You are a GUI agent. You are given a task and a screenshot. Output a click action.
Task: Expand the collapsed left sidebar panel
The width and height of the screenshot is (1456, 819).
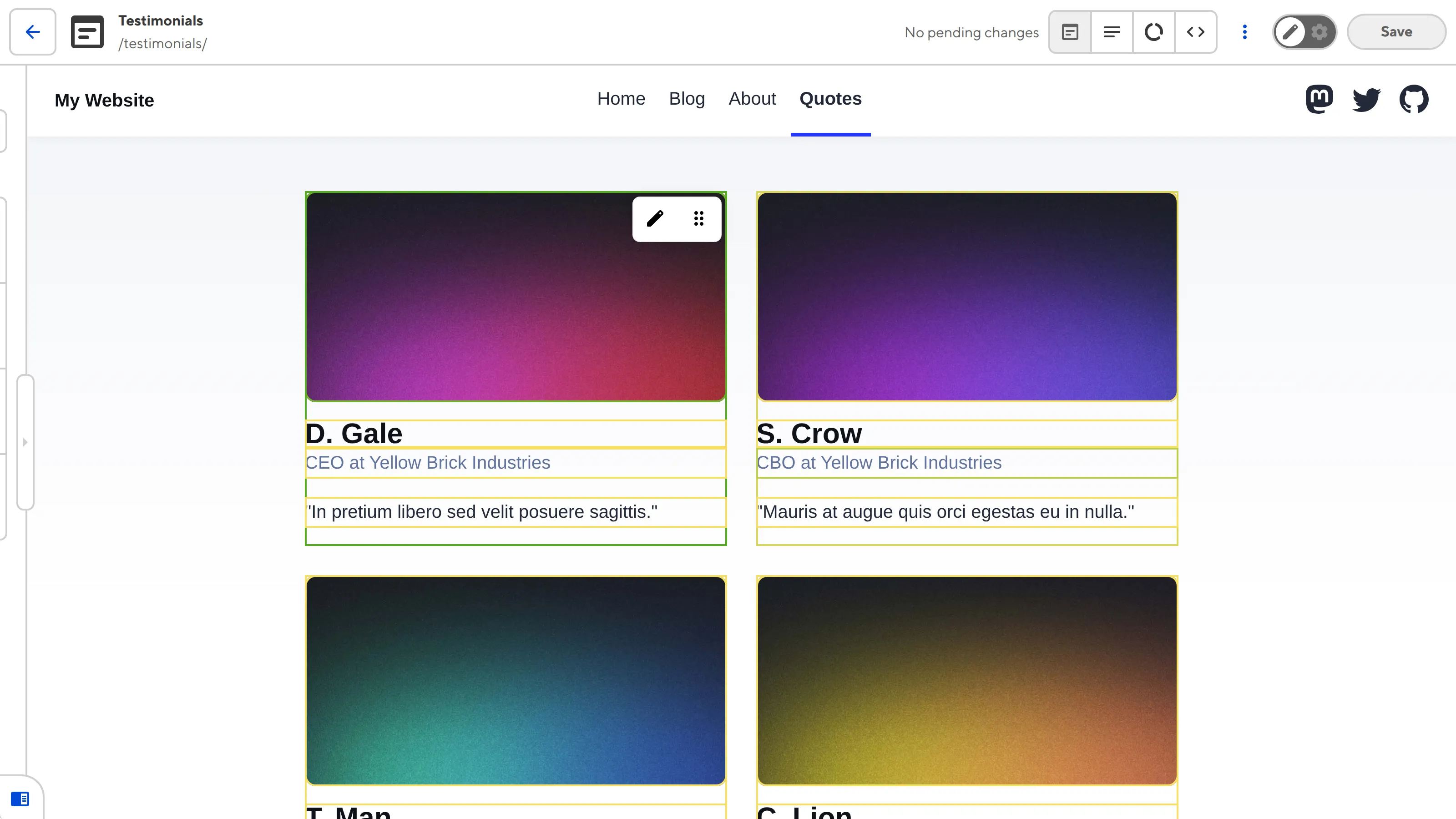pyautogui.click(x=25, y=443)
